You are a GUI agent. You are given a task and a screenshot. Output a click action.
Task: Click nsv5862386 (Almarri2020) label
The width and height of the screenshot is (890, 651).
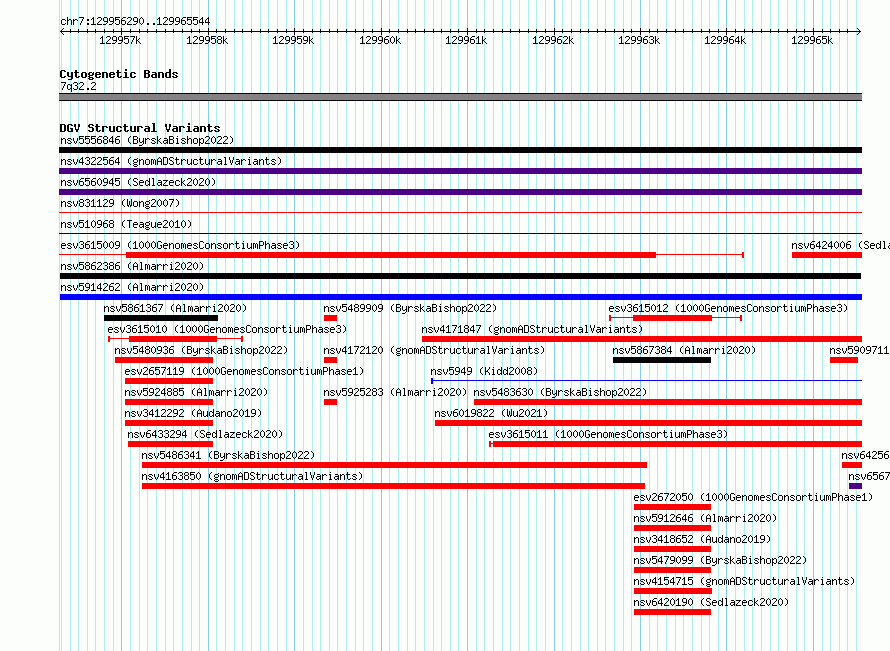pyautogui.click(x=132, y=266)
